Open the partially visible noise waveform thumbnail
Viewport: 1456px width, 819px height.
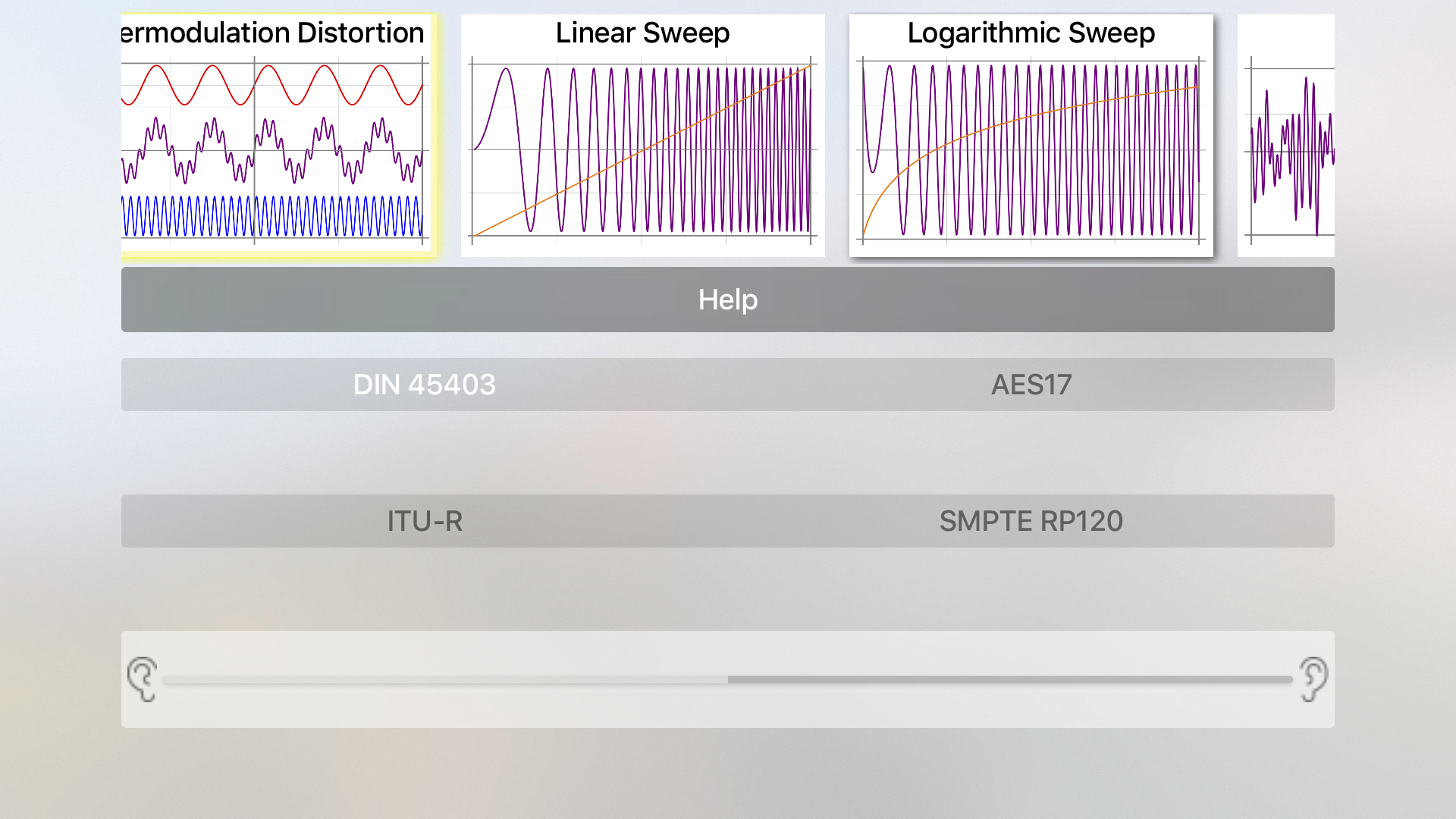point(1285,135)
